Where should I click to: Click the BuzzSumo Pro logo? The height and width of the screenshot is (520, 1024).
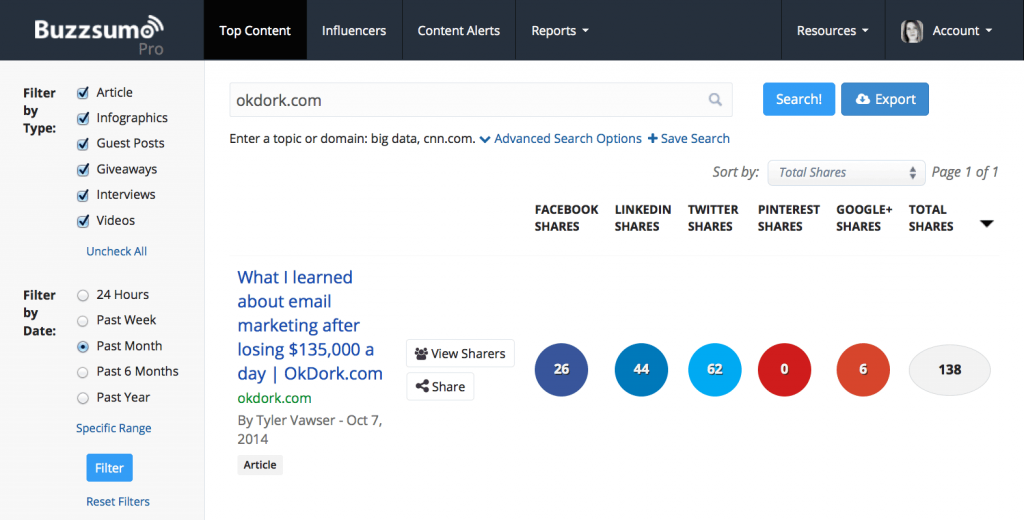click(99, 35)
